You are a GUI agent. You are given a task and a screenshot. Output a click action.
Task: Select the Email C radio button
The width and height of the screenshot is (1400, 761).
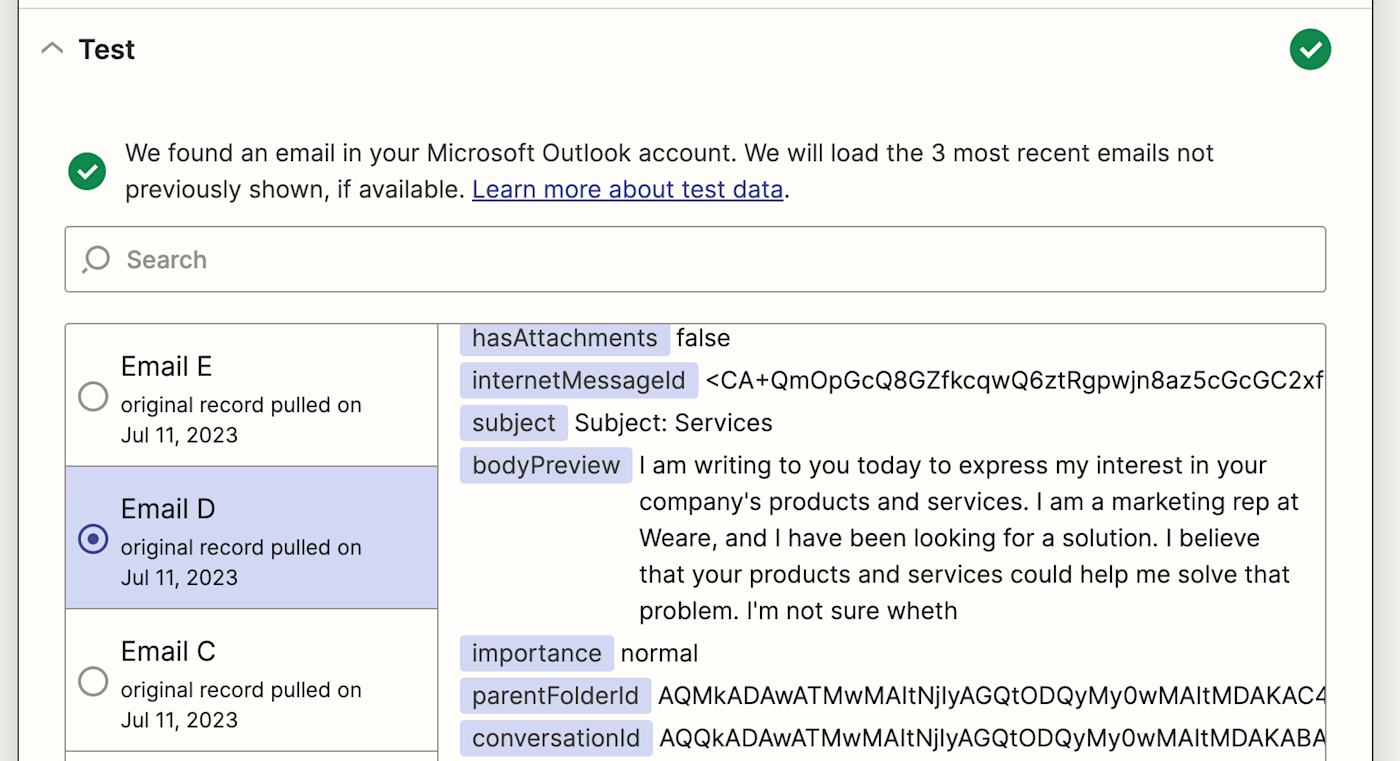point(93,682)
